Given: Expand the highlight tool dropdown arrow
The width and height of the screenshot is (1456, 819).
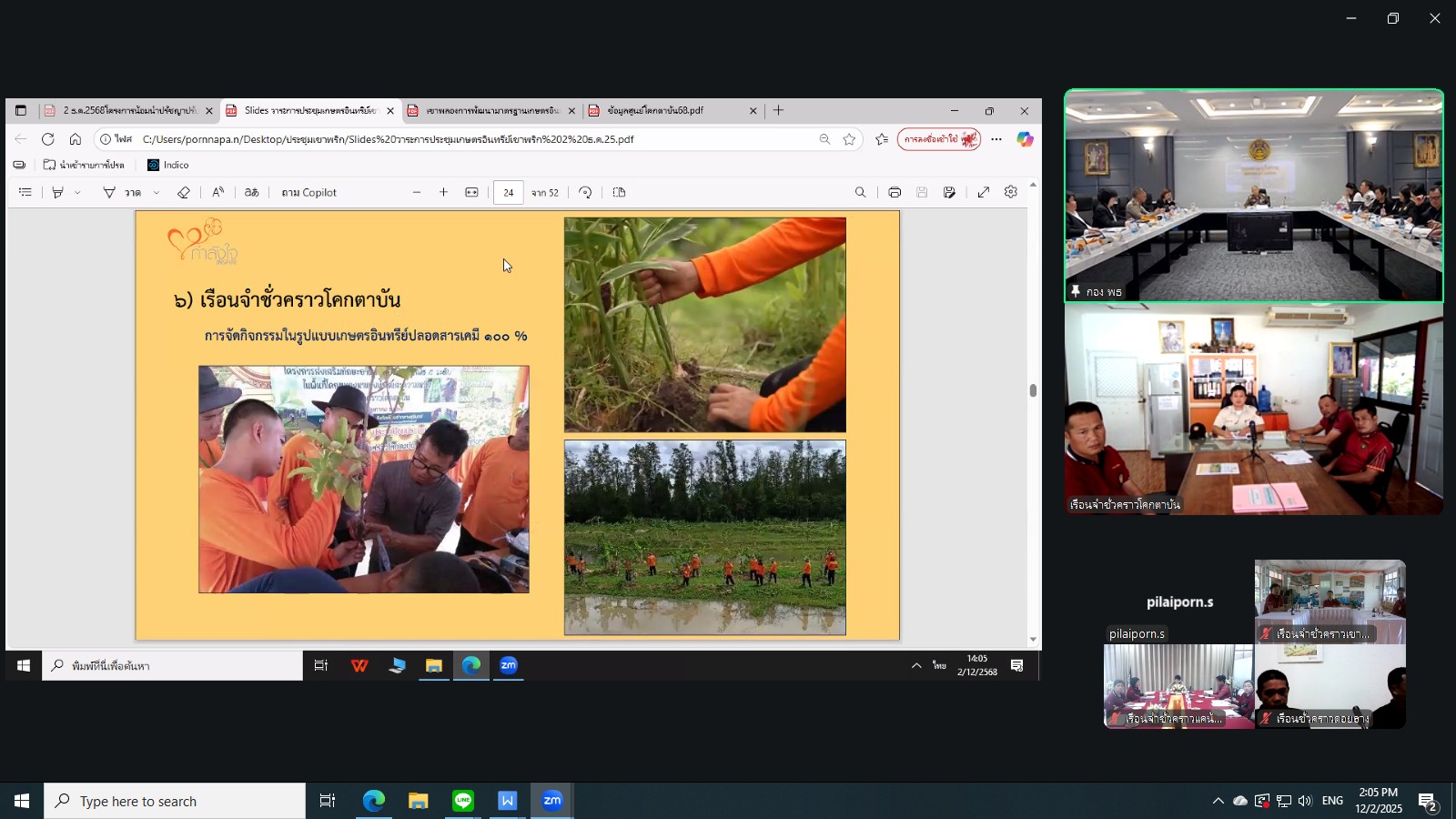Looking at the screenshot, I should tap(77, 193).
